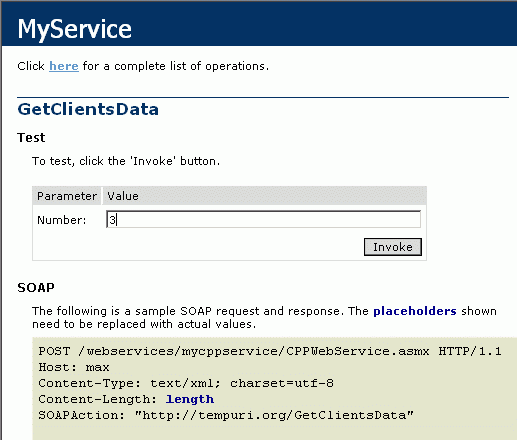Click the MyService page title
Screen dimensions: 517x440
coord(74,29)
